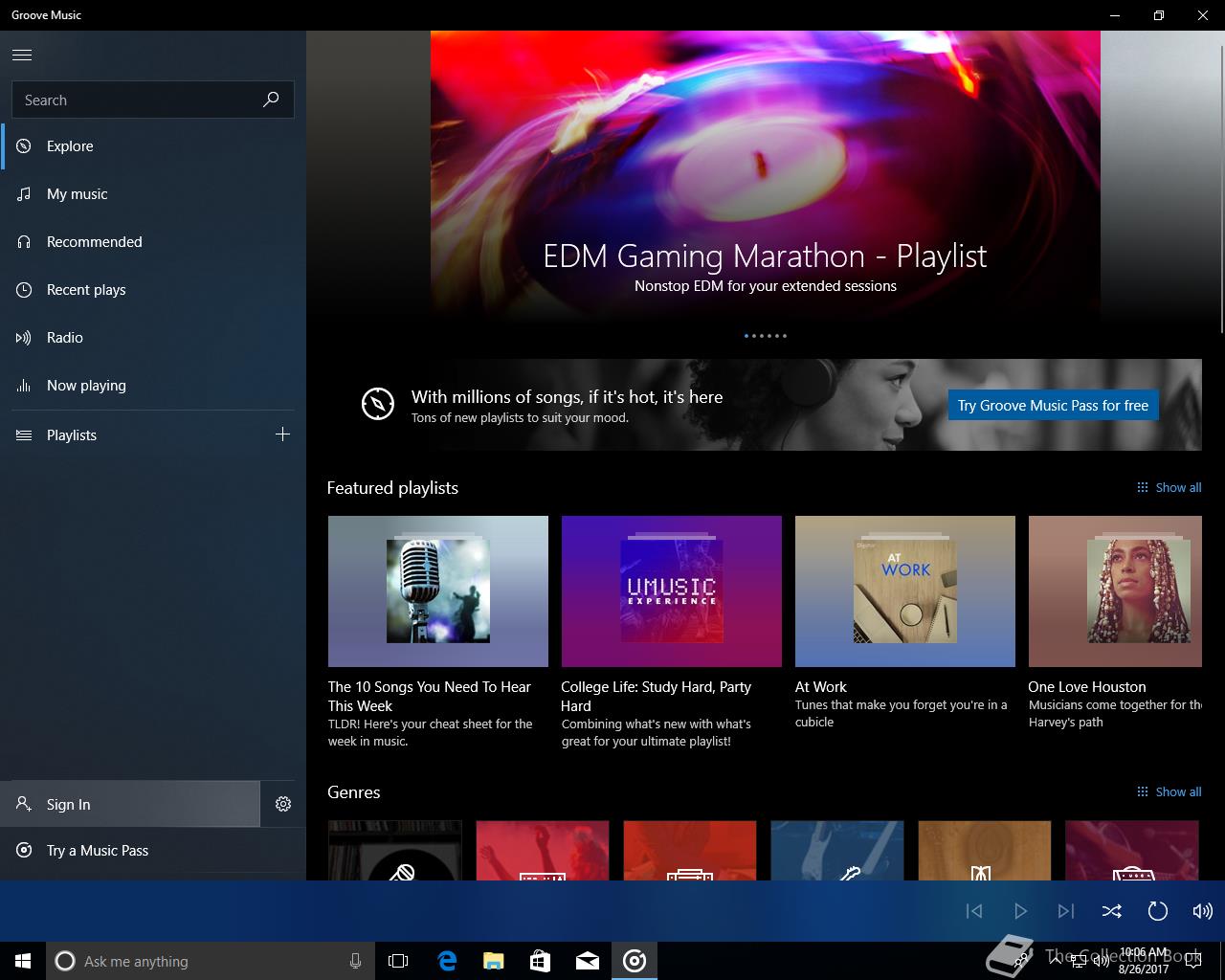Click the compass icon in promo banner
Screen dimensions: 1225x980
[378, 404]
